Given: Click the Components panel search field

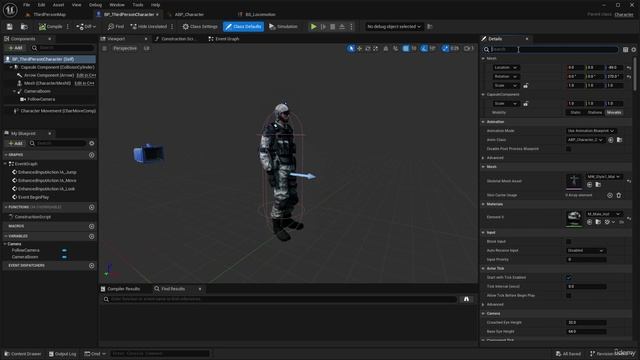Looking at the screenshot, I should [x=63, y=48].
